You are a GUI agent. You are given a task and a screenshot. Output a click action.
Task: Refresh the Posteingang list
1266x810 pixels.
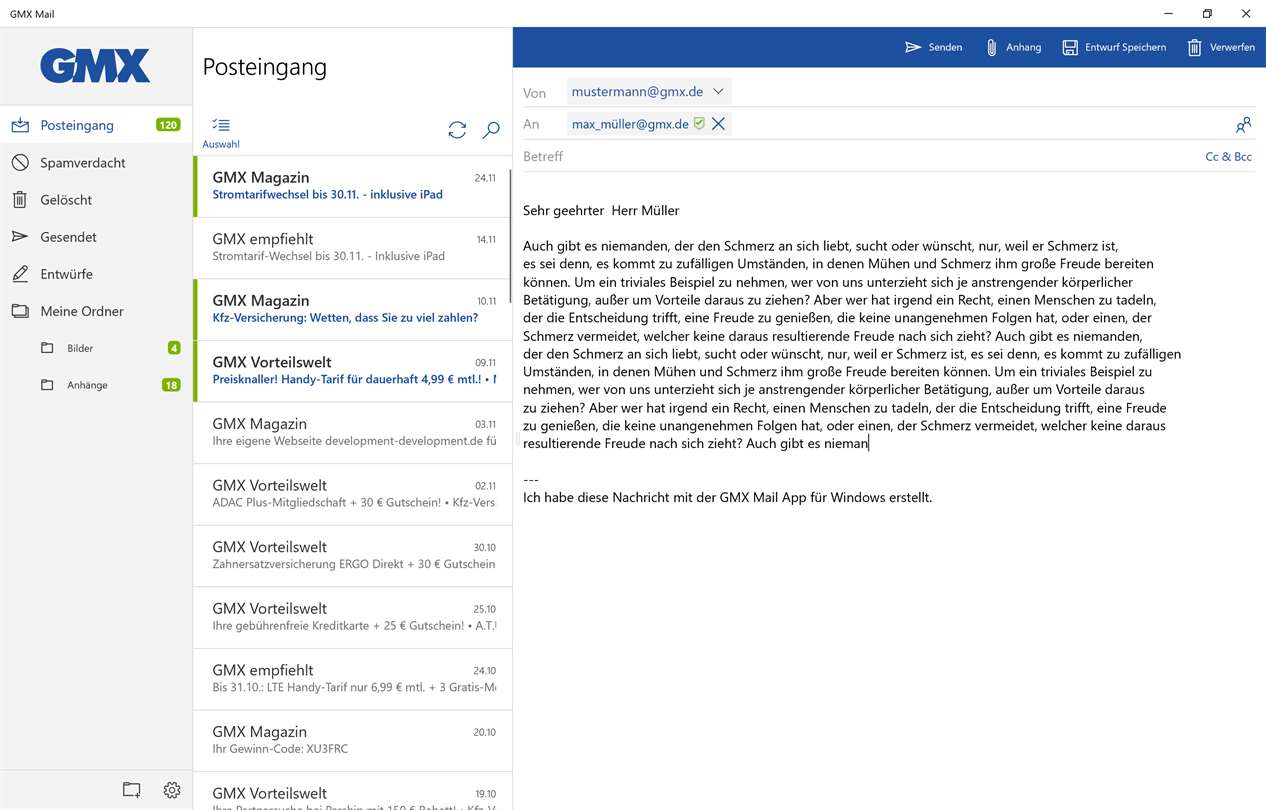point(457,130)
